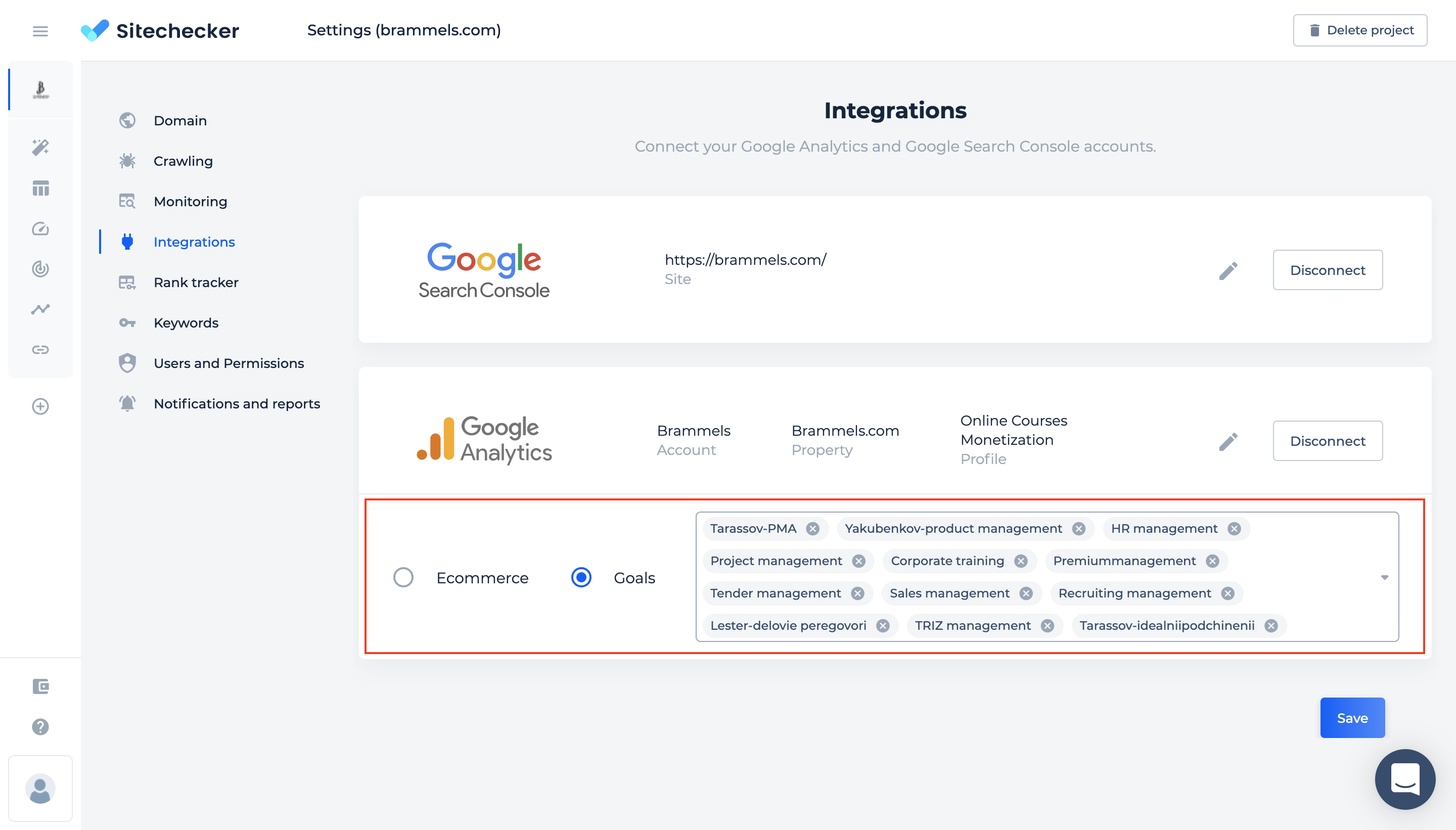Open the speedometer icon in sidebar
Screen dimensions: 1456x830
40,228
